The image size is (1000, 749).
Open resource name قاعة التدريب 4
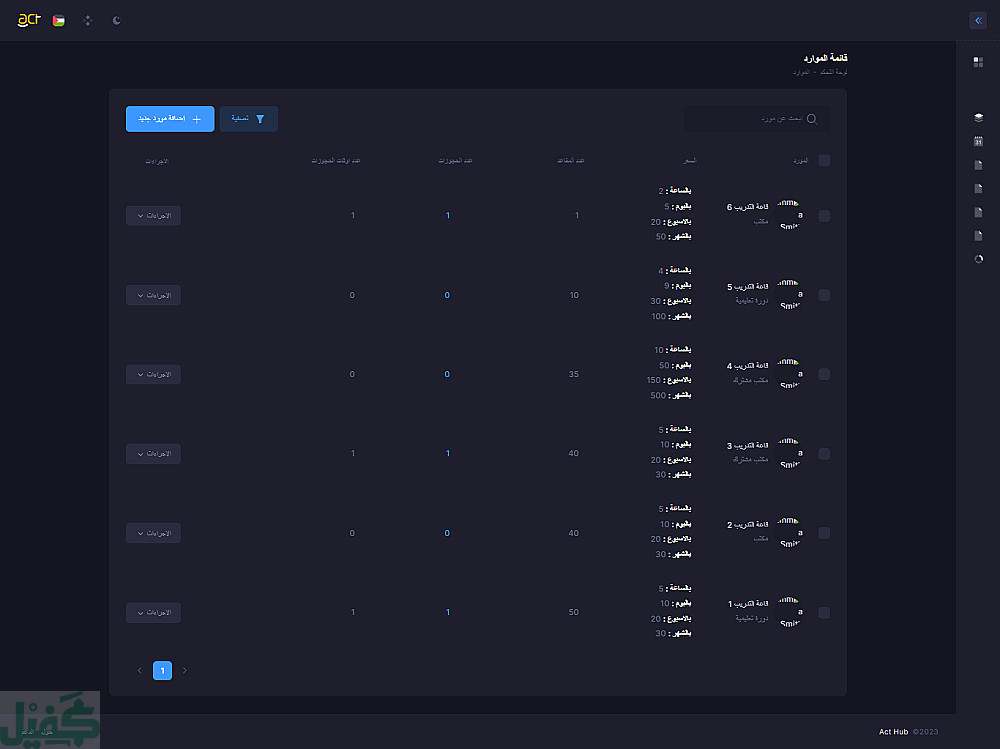(747, 366)
